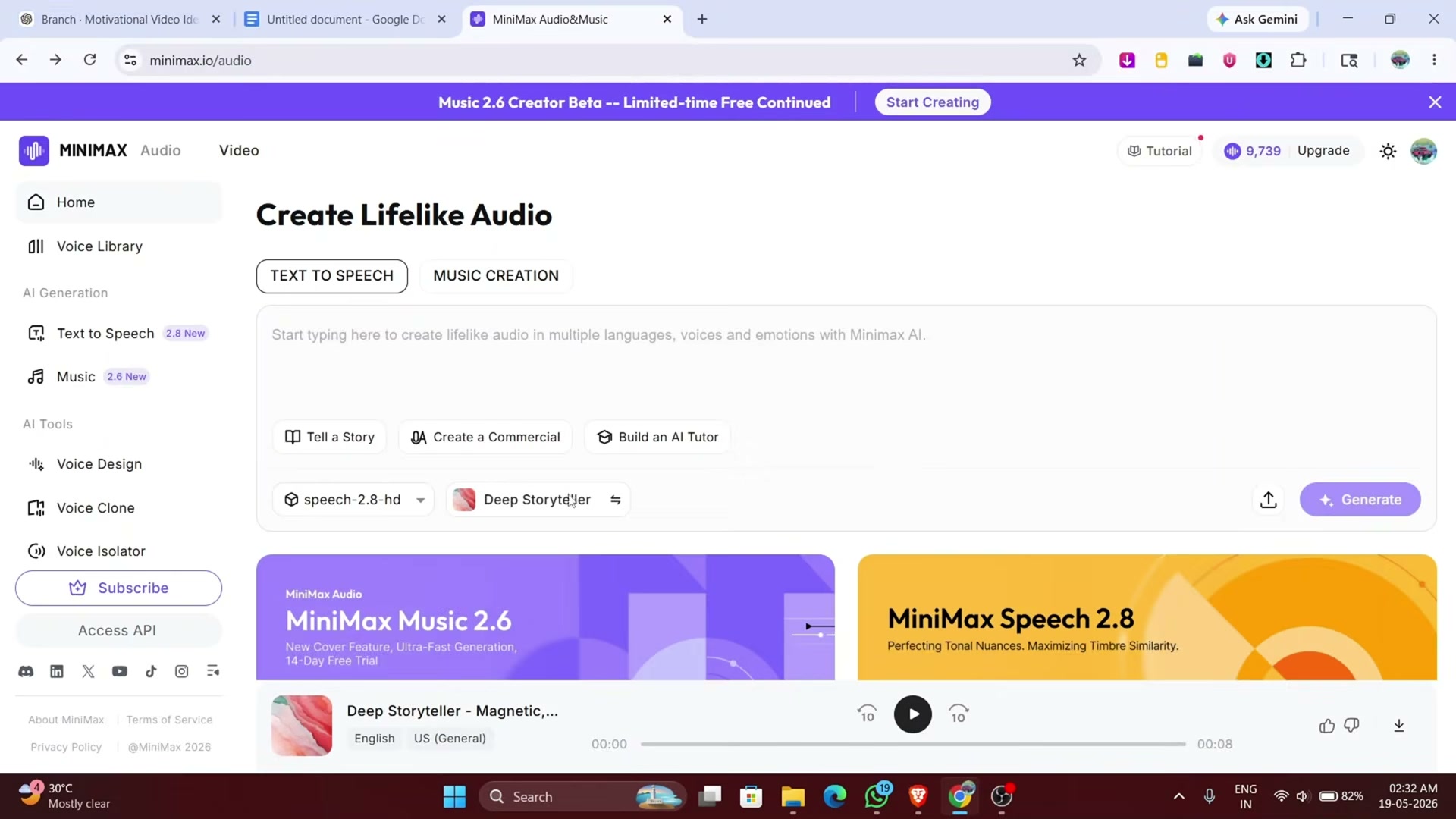This screenshot has width=1456, height=819.
Task: Choose the Create a Commercial preset
Action: pyautogui.click(x=485, y=438)
